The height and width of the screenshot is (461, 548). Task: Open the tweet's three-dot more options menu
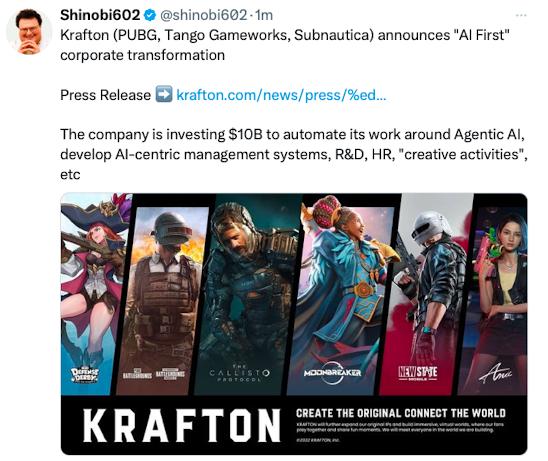point(521,15)
